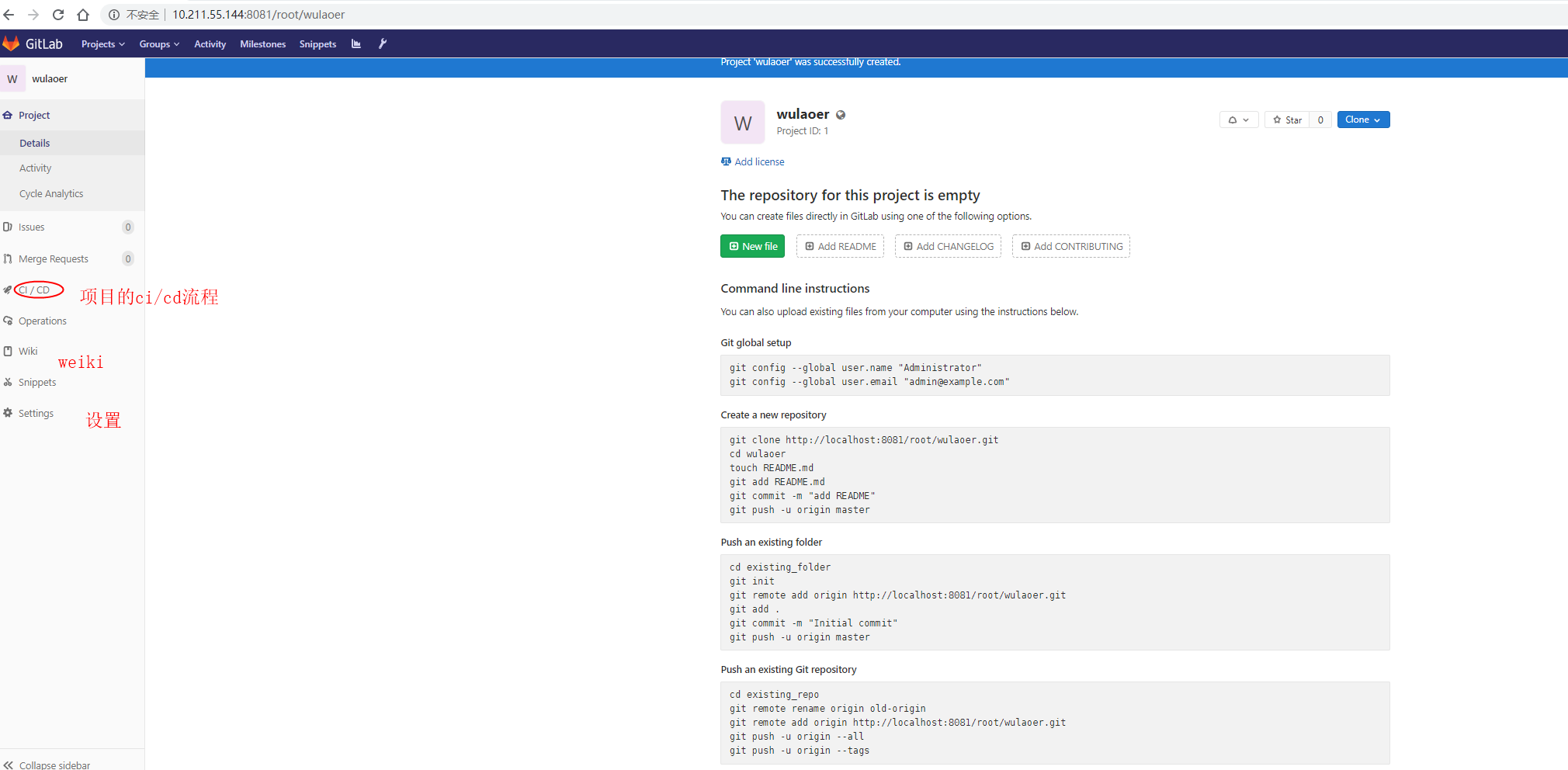1568x770 pixels.
Task: Click the Settings gear icon in sidebar
Action: pyautogui.click(x=8, y=413)
